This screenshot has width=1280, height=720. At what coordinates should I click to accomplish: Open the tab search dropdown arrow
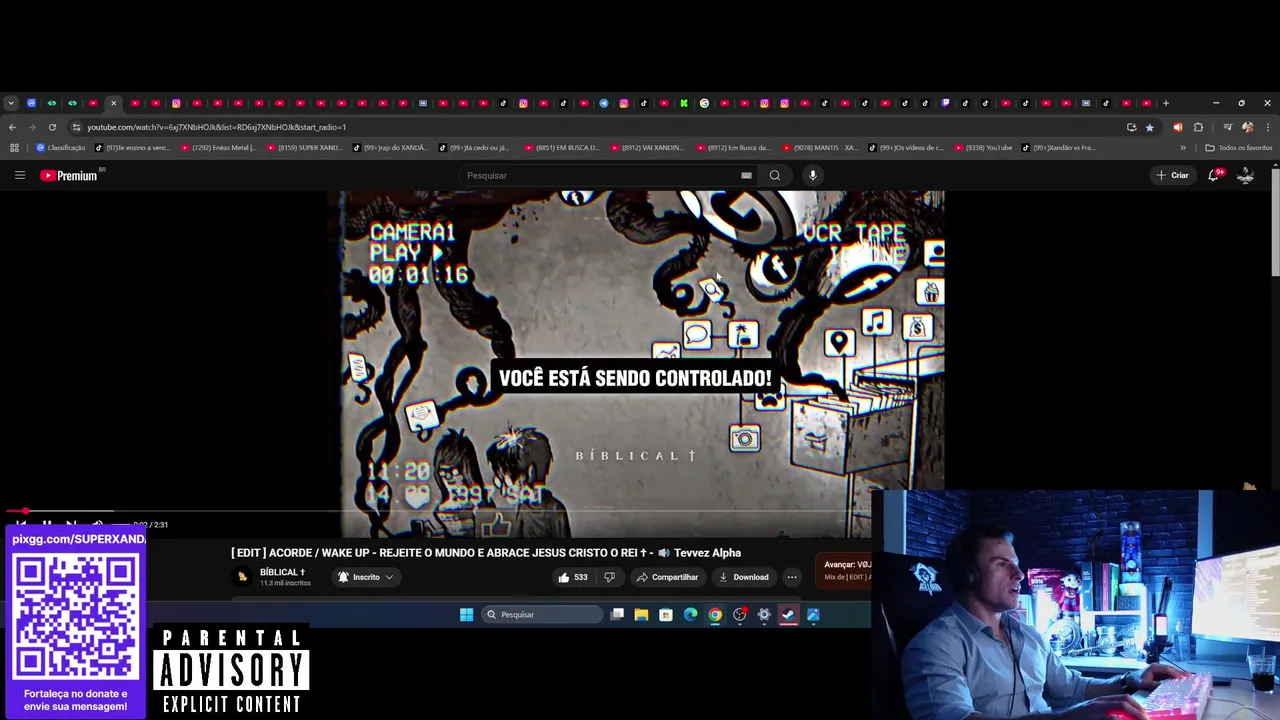[x=10, y=103]
